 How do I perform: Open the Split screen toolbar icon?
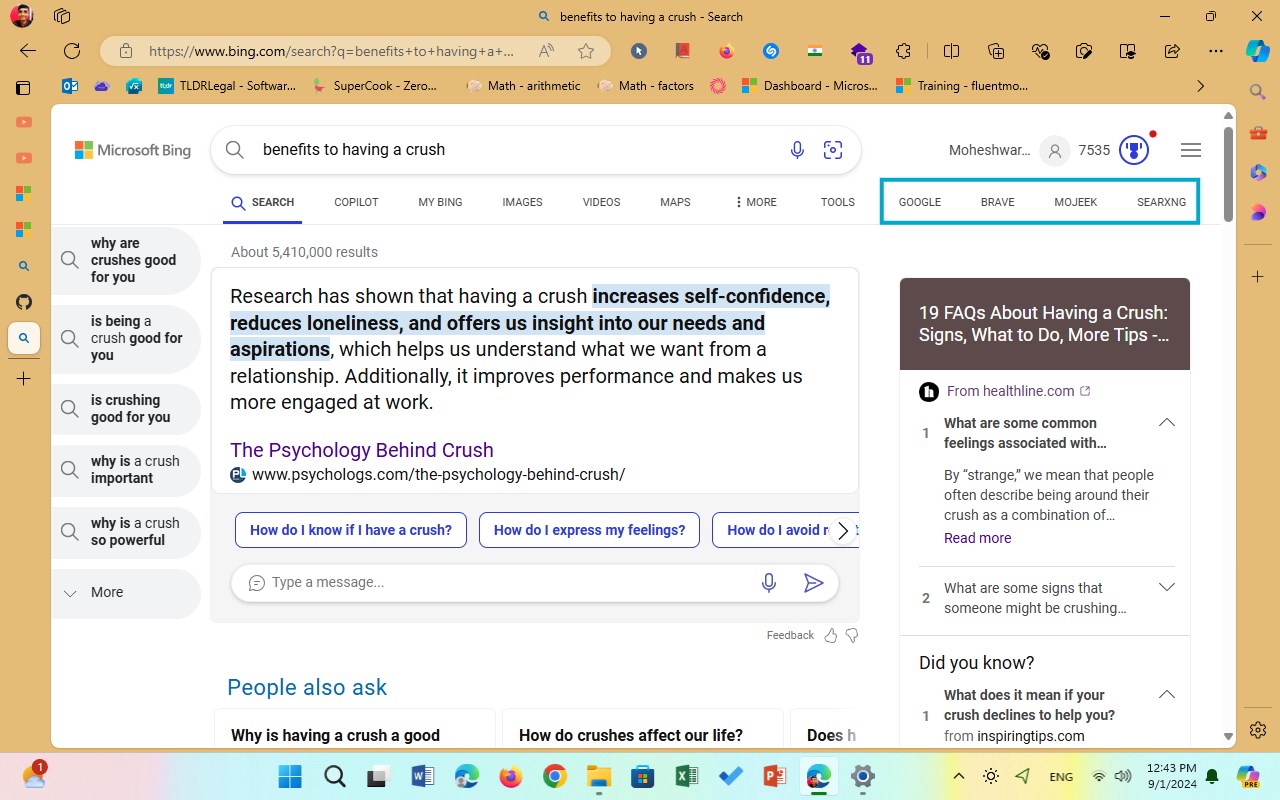pyautogui.click(x=951, y=51)
